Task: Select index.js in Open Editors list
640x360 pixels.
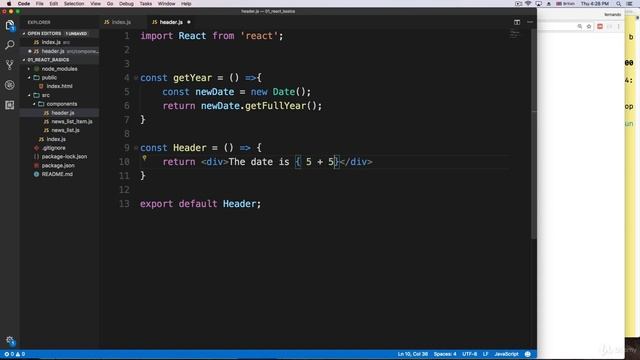Action: (59, 42)
